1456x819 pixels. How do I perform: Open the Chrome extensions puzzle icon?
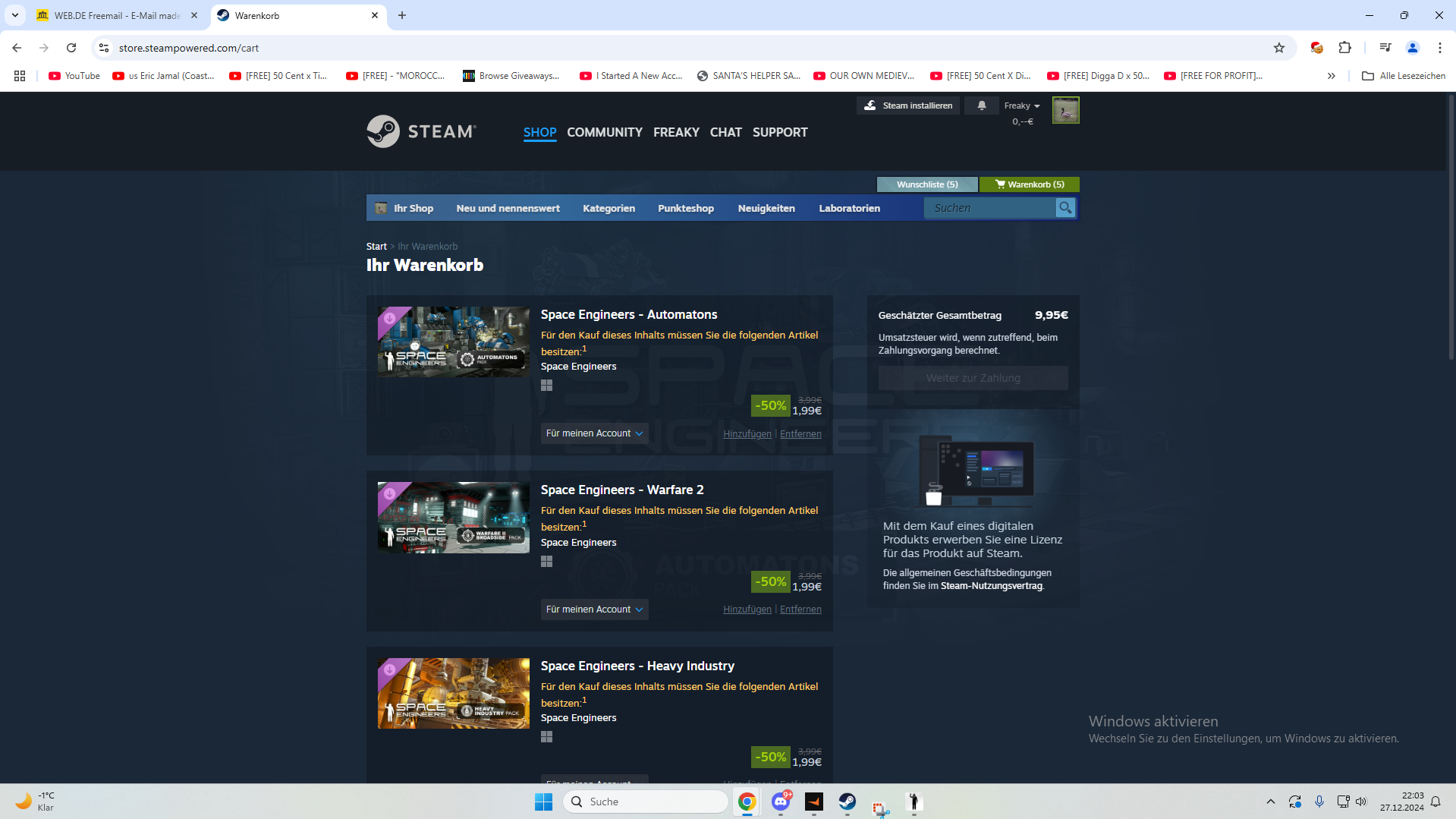click(1344, 48)
